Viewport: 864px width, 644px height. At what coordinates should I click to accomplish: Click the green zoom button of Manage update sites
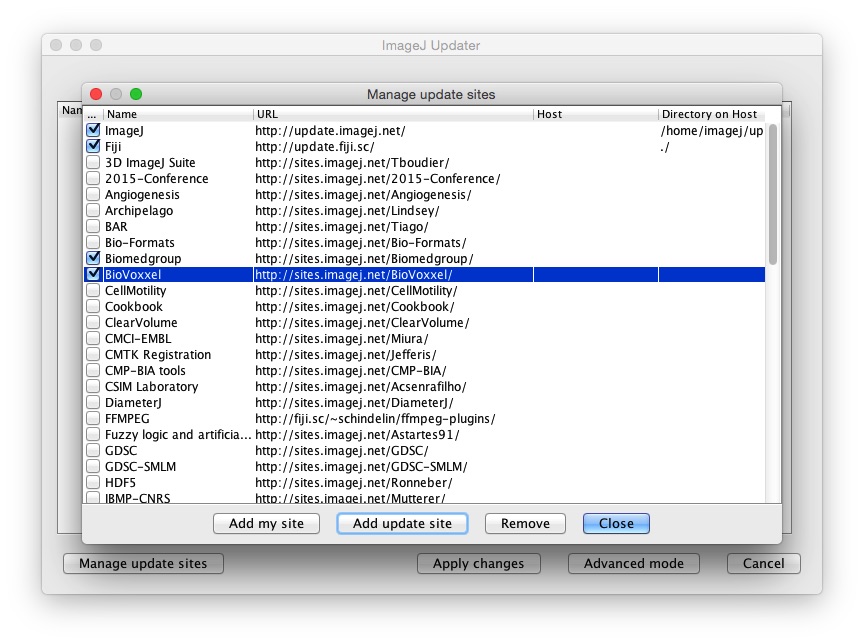[x=136, y=94]
